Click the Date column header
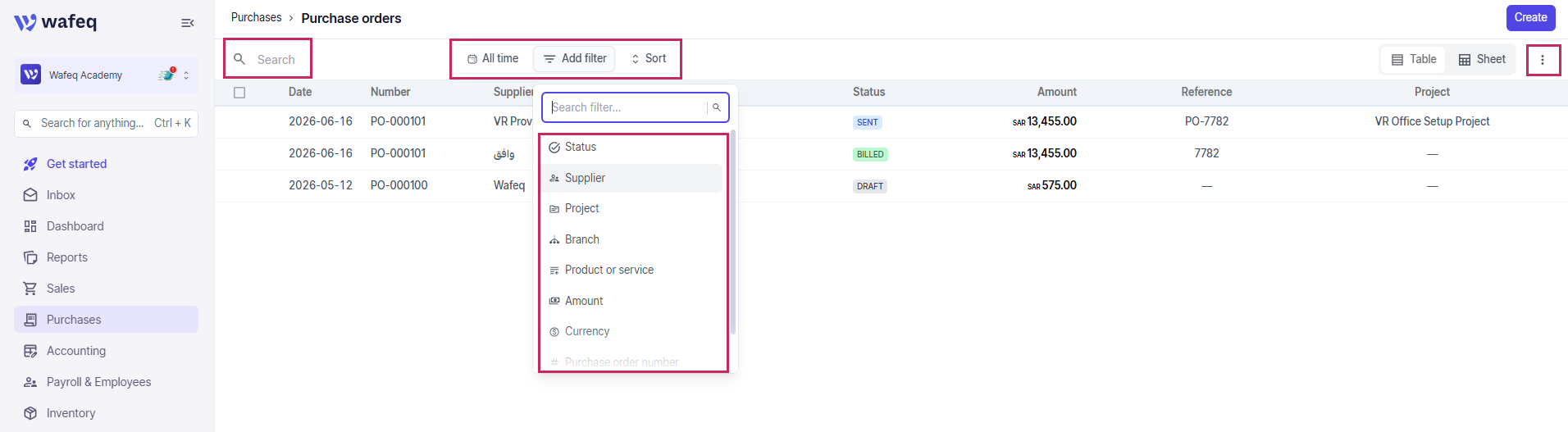This screenshot has width=1568, height=432. pos(300,92)
